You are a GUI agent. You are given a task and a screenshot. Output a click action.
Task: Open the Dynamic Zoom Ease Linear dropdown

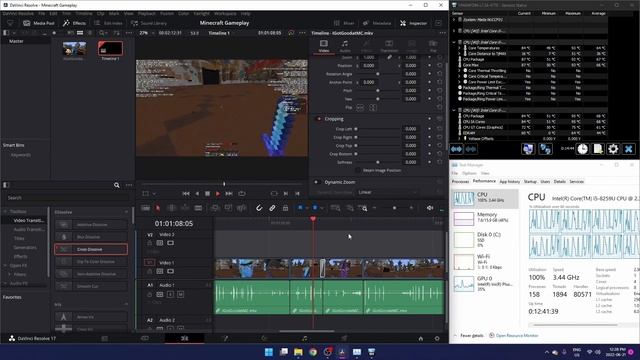tap(388, 192)
